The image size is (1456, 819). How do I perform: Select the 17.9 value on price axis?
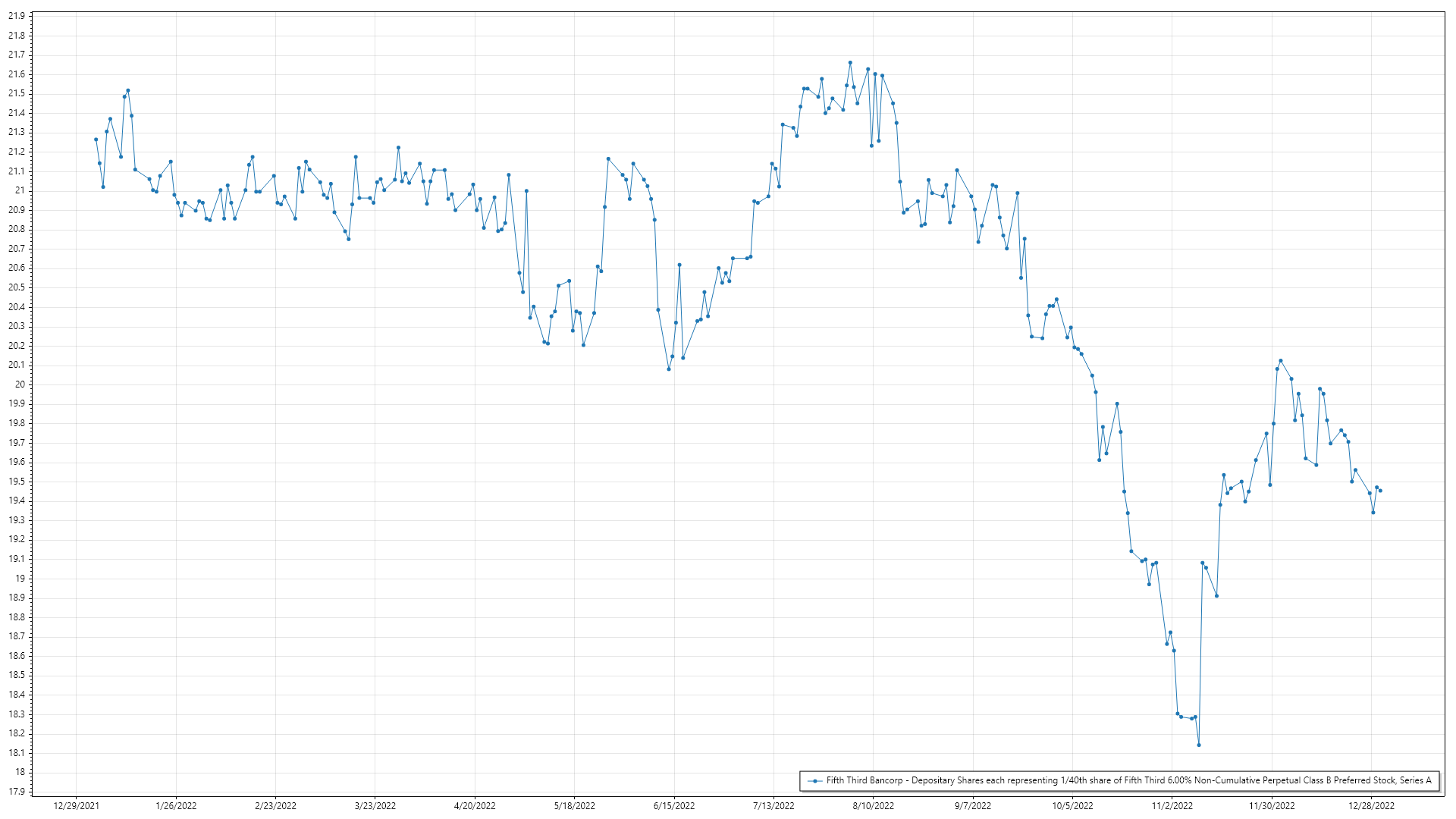[x=17, y=792]
